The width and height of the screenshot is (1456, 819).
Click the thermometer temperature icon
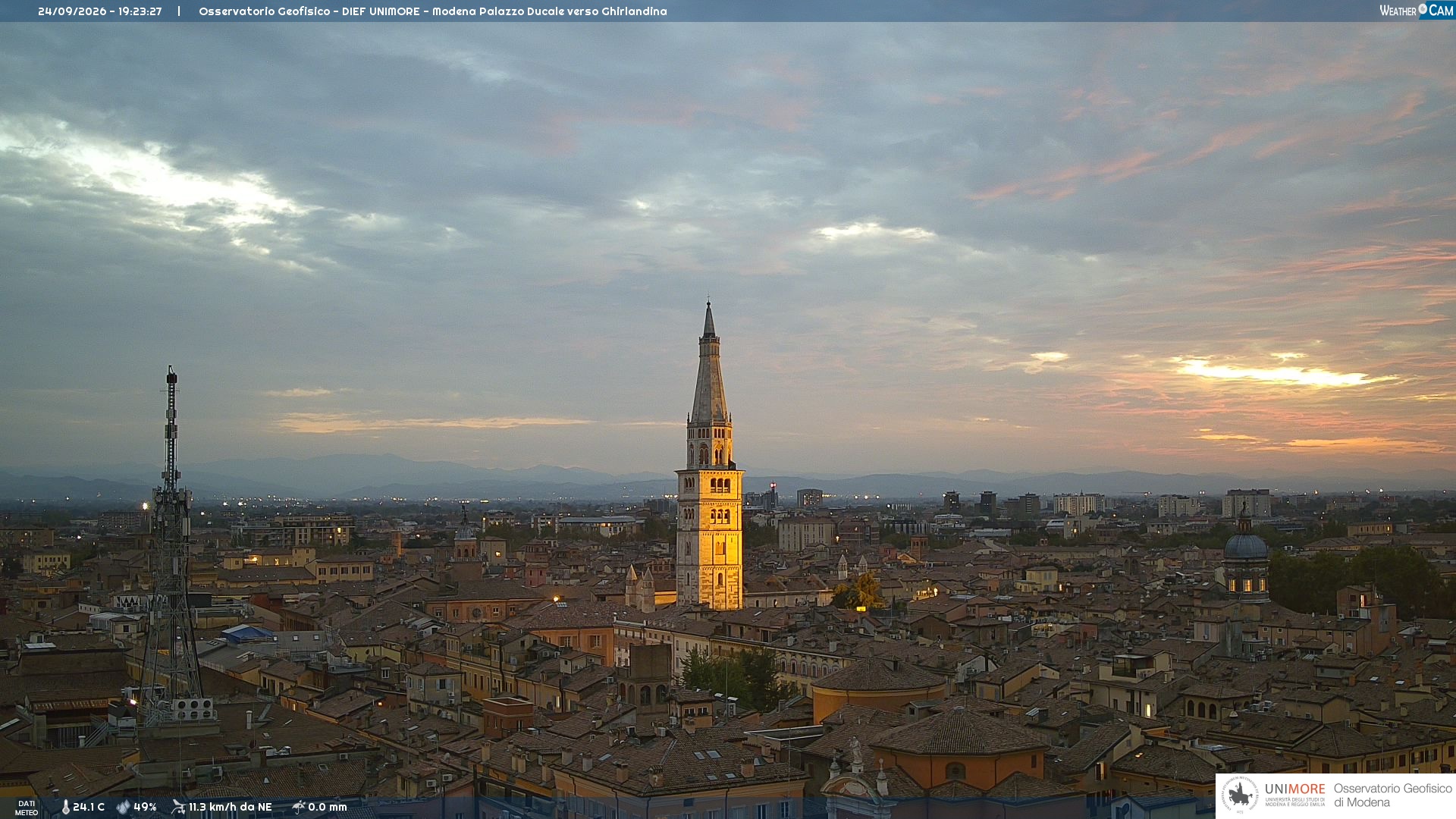tap(65, 807)
